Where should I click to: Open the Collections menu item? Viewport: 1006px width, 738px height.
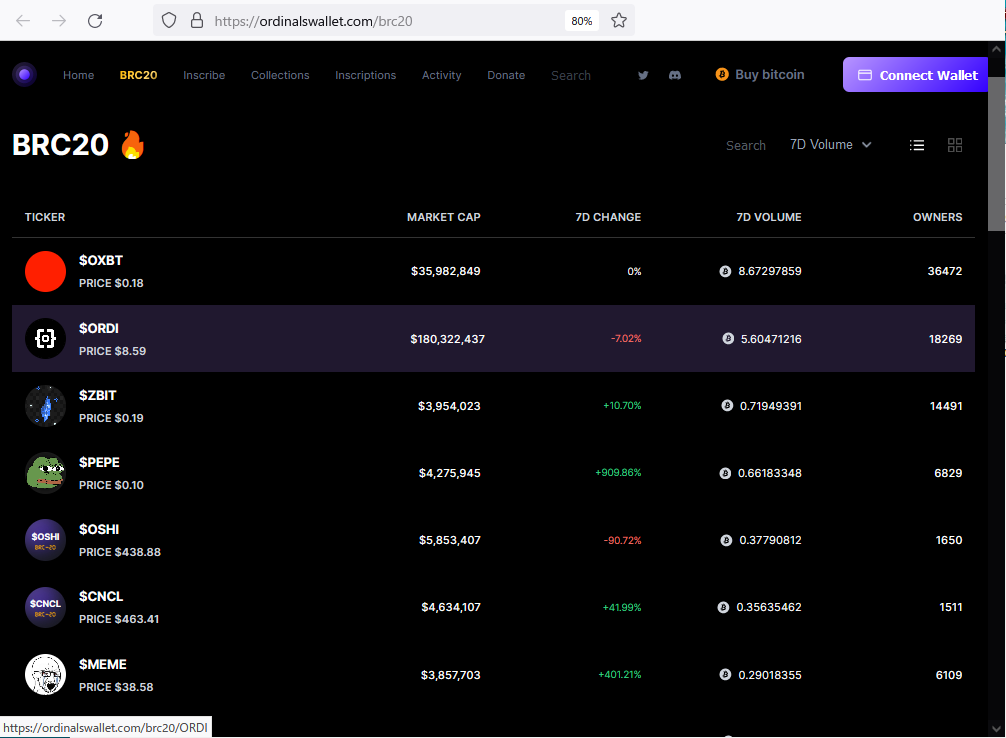[x=280, y=75]
